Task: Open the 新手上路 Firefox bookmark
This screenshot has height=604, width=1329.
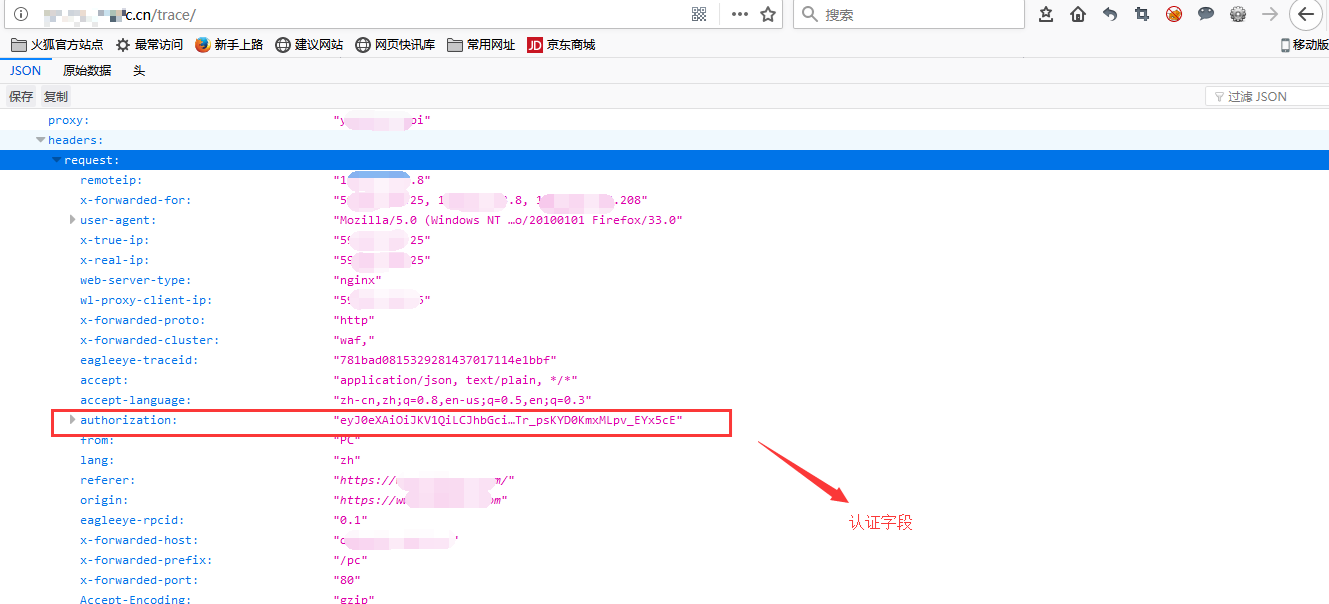Action: [229, 44]
